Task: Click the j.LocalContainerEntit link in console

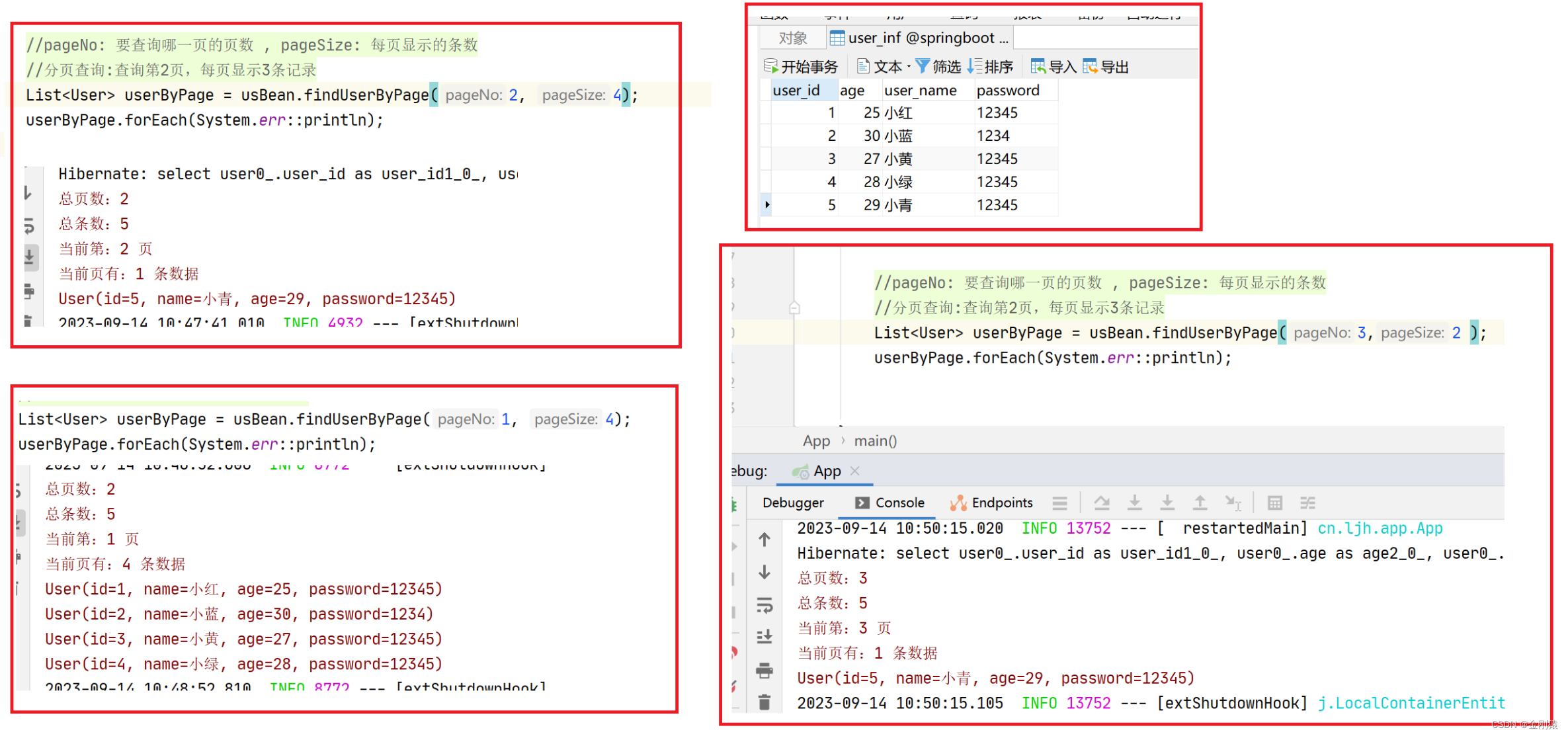Action: click(x=1411, y=703)
